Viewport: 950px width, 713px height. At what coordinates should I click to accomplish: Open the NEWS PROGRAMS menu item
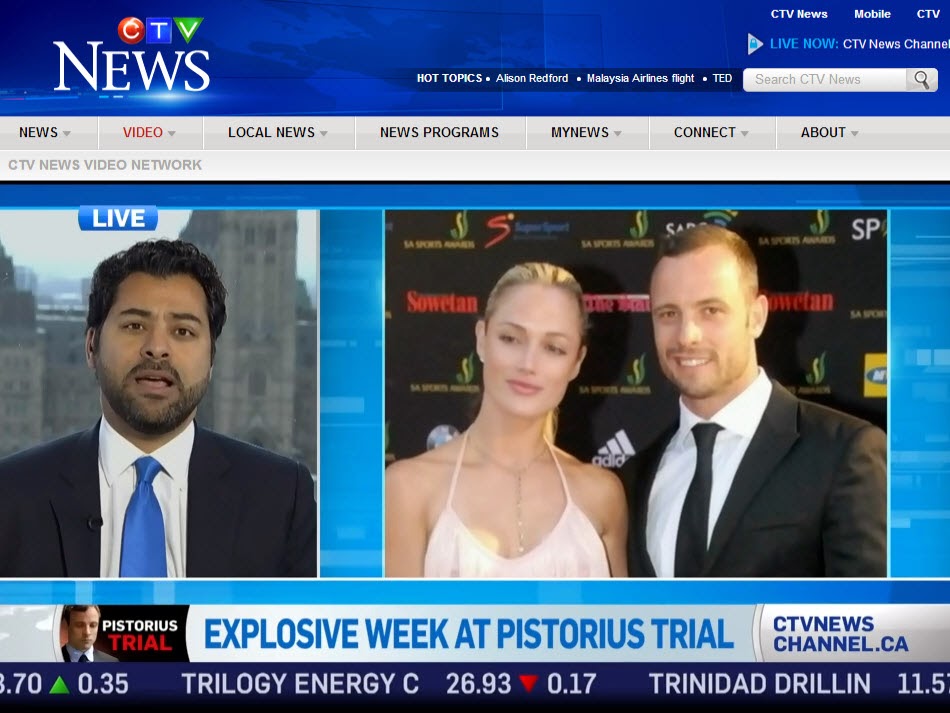click(x=439, y=132)
